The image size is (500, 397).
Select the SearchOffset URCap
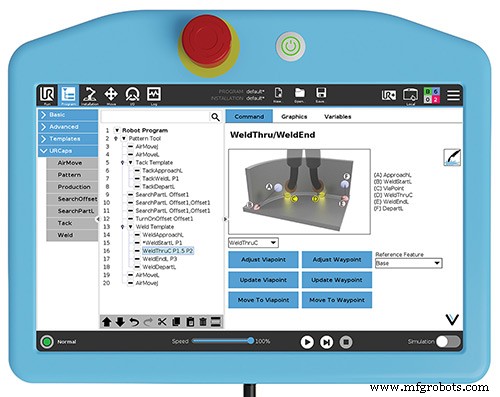coord(72,199)
